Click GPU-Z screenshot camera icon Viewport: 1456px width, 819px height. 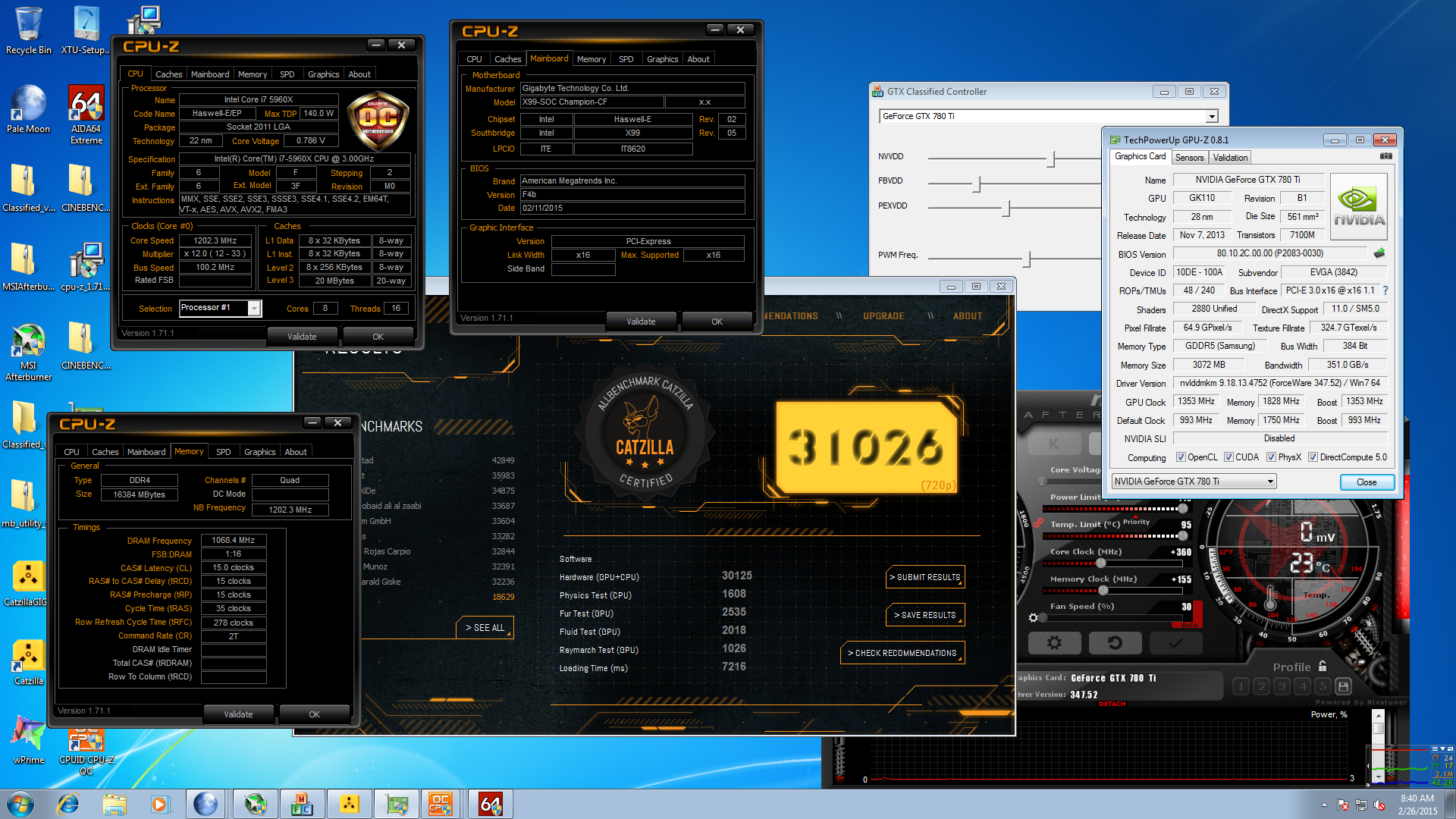(x=1385, y=156)
